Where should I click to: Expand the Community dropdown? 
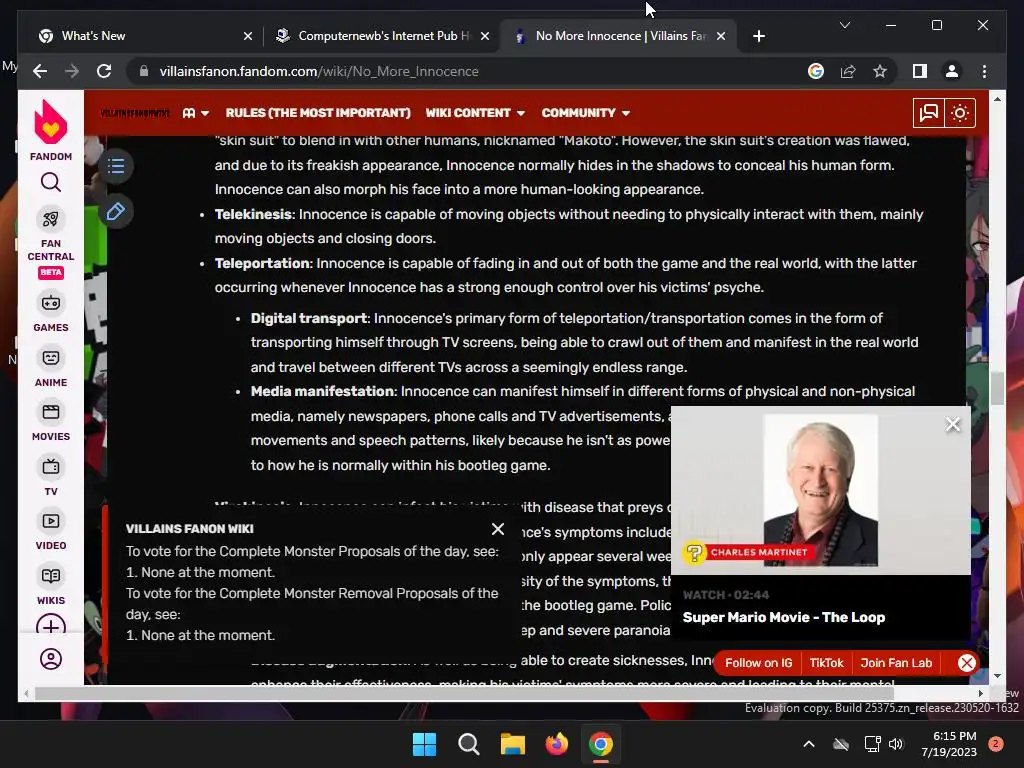pyautogui.click(x=586, y=113)
